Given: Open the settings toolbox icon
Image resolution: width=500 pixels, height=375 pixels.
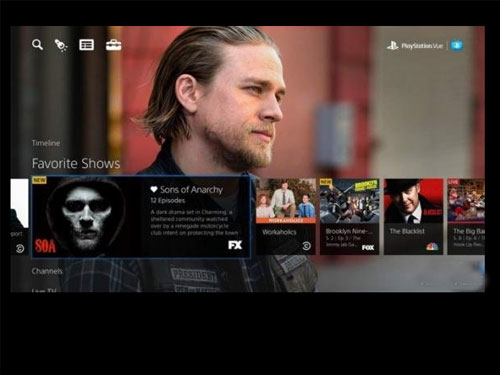Looking at the screenshot, I should point(113,45).
